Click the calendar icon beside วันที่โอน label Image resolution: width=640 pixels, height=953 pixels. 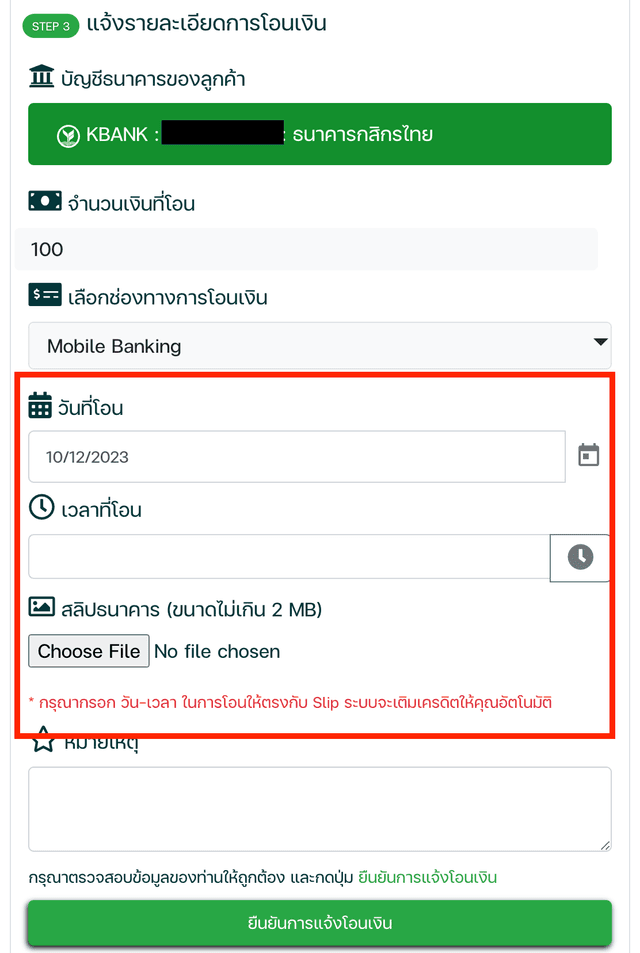pos(40,405)
